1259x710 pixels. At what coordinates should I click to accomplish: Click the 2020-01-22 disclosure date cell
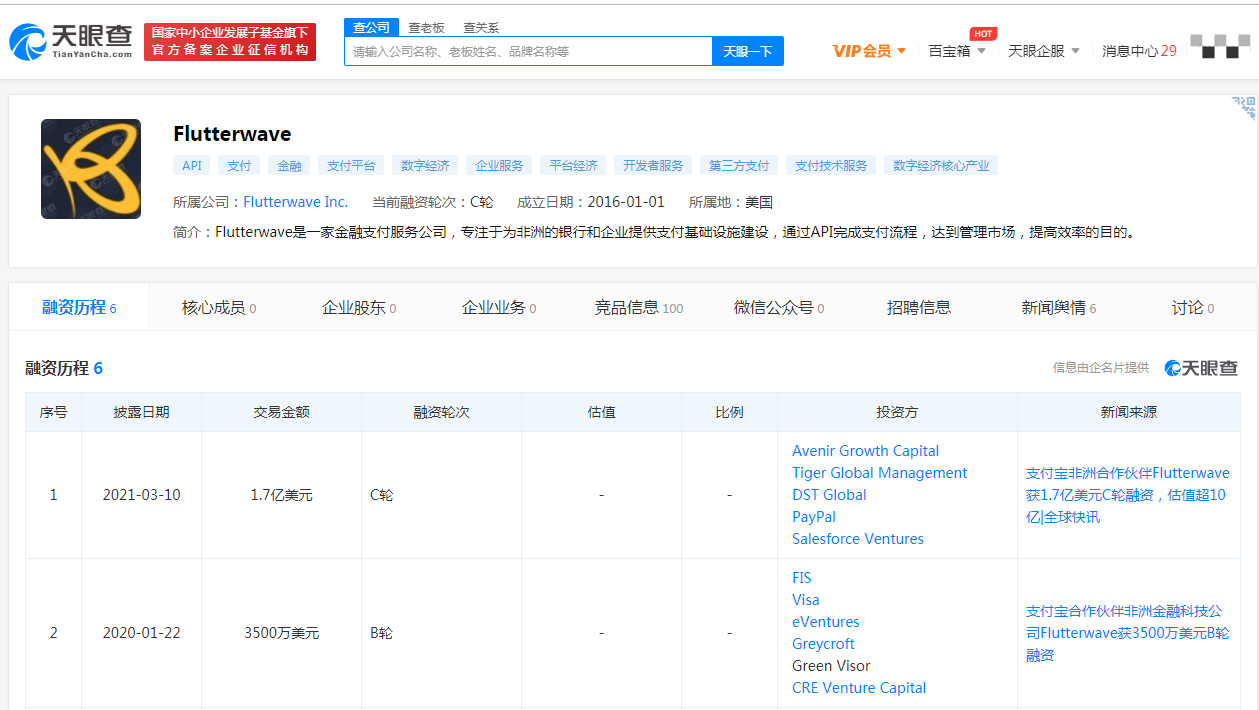[x=142, y=633]
